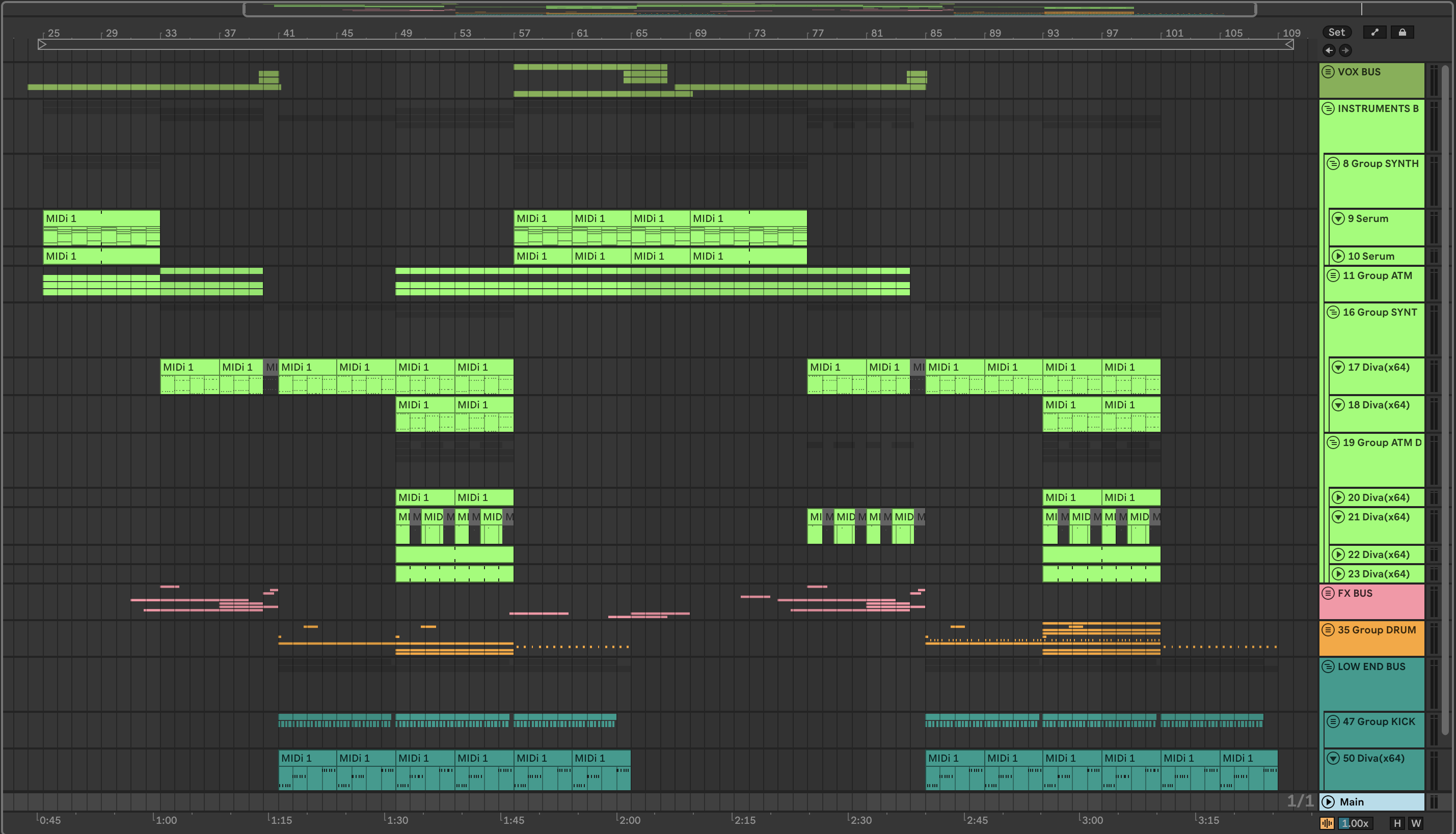Screen dimensions: 1456x834
Task: Click bar 57 in the beat ruler
Action: tap(524, 33)
